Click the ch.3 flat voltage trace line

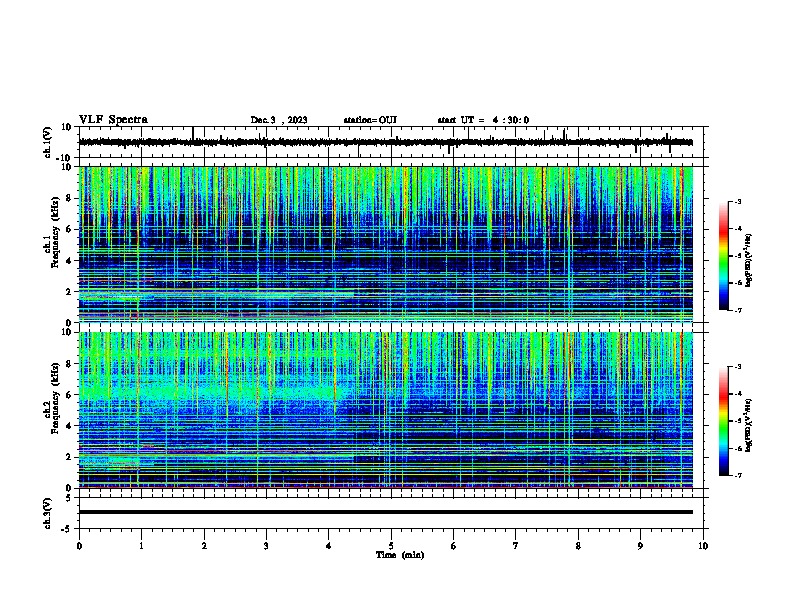pyautogui.click(x=386, y=512)
